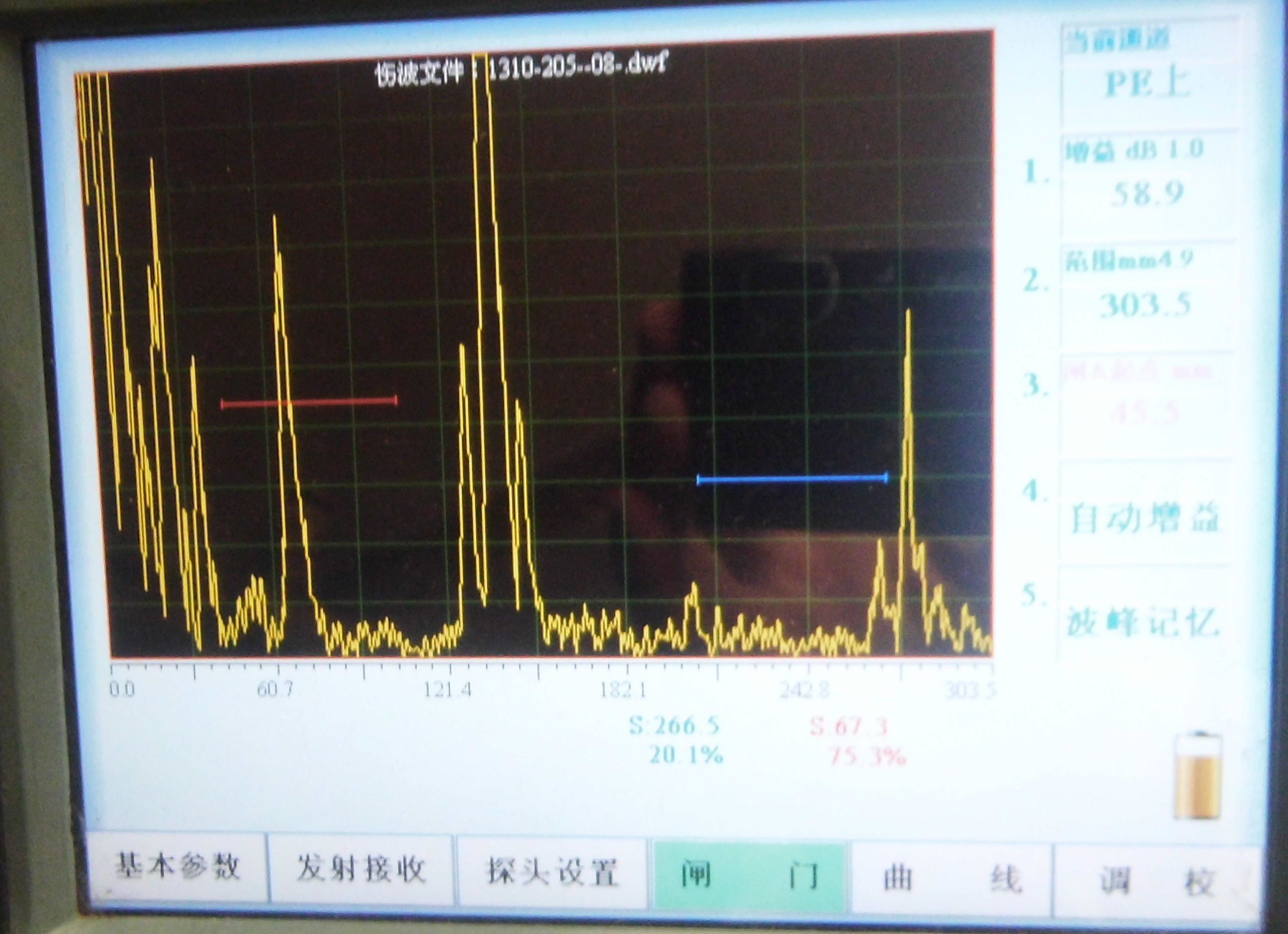Screen dimensions: 1288x934
Task: Toggle the 波峰记忆 peak memory option
Action: click(1143, 622)
